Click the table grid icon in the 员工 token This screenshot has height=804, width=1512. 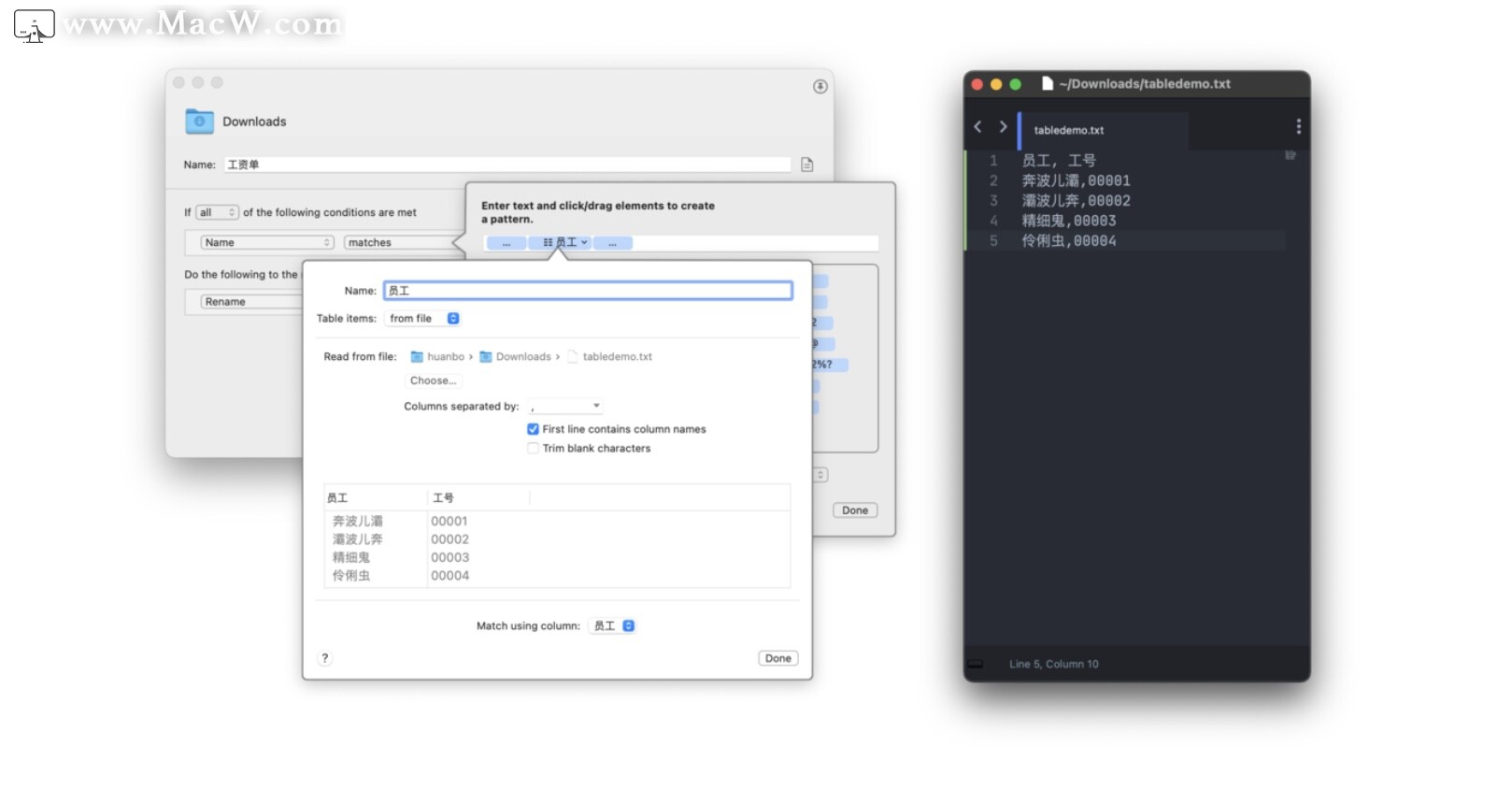[x=548, y=242]
